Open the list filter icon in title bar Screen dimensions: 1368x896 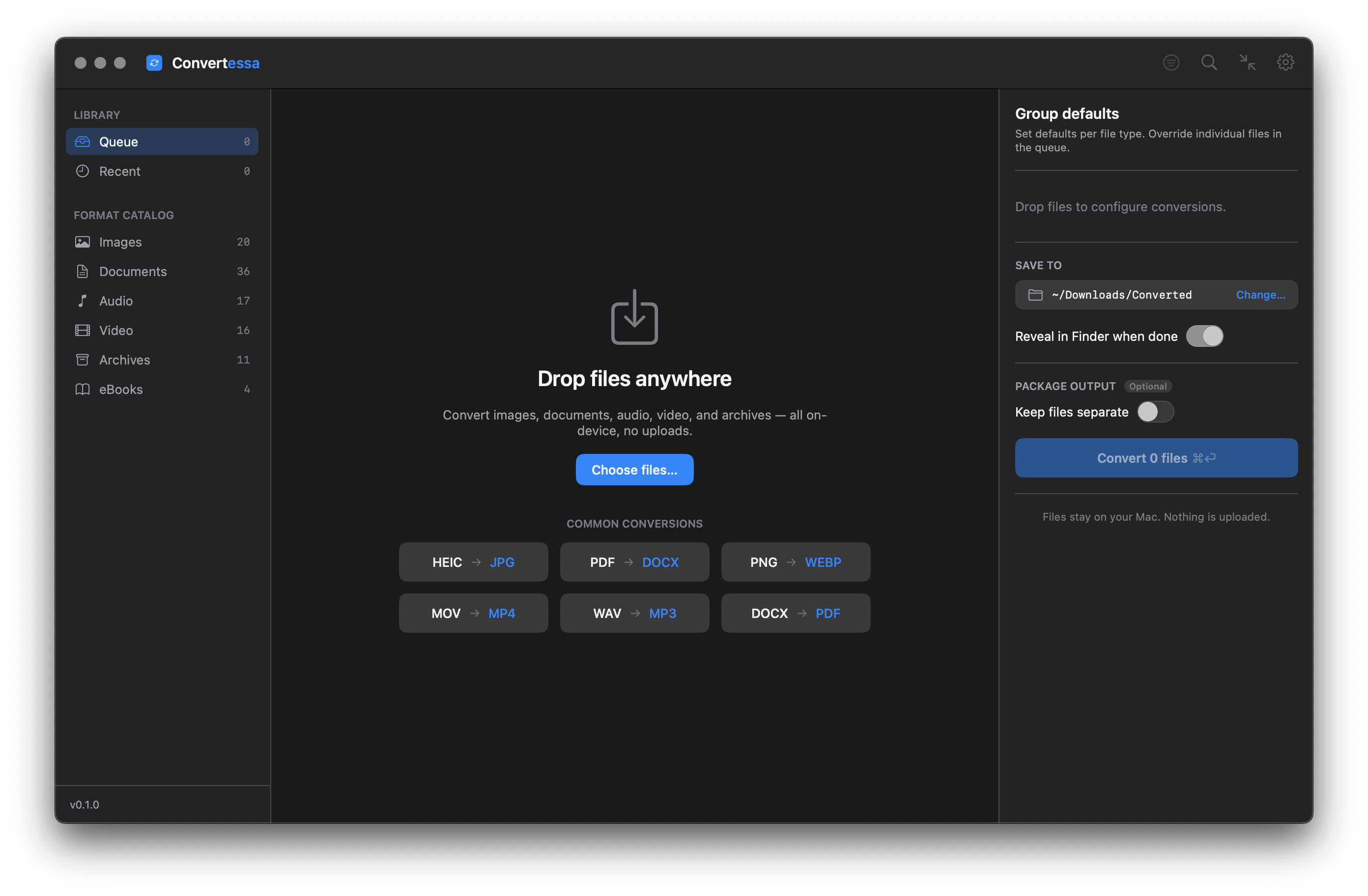1171,63
